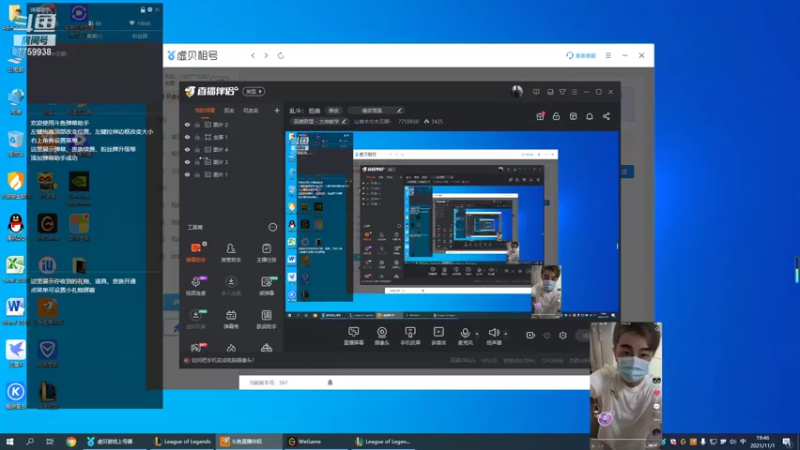Add a camera source (摄像头)

point(382,336)
